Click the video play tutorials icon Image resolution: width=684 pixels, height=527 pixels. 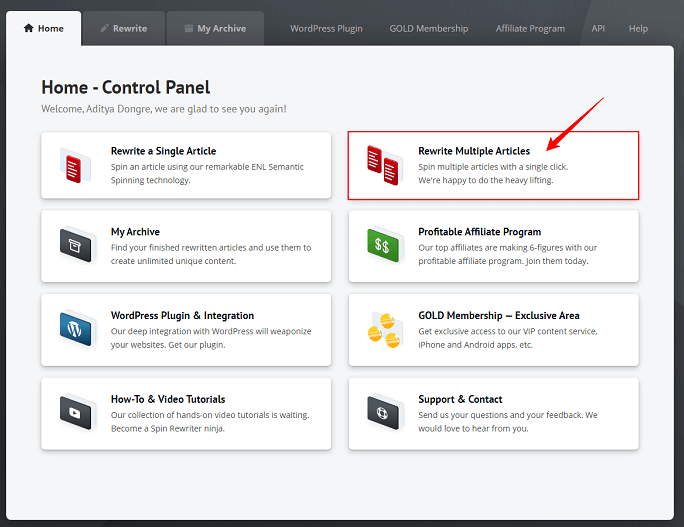point(76,412)
